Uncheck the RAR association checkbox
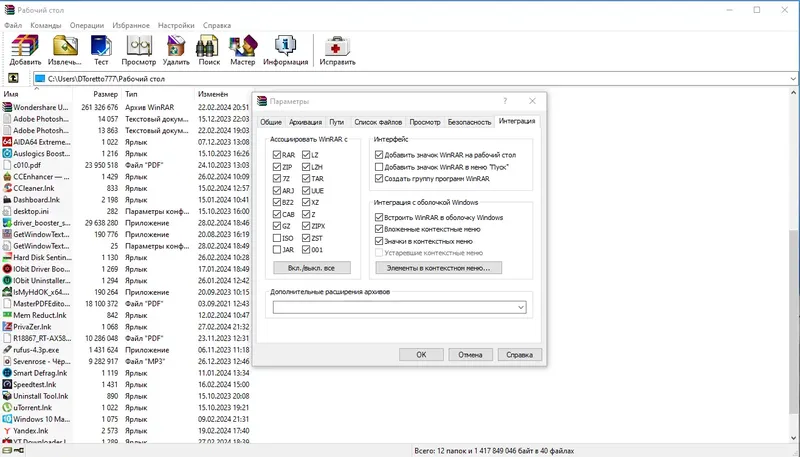 [x=277, y=155]
